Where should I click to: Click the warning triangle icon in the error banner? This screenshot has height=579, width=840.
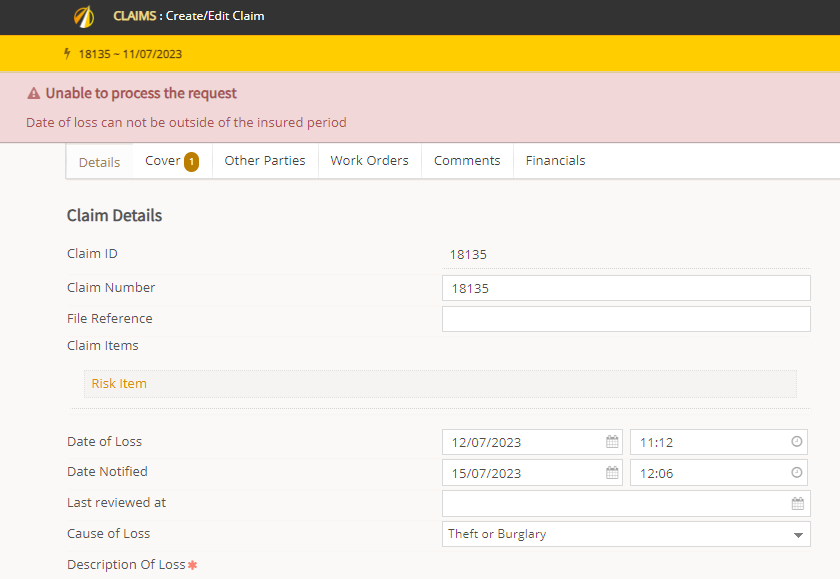34,94
